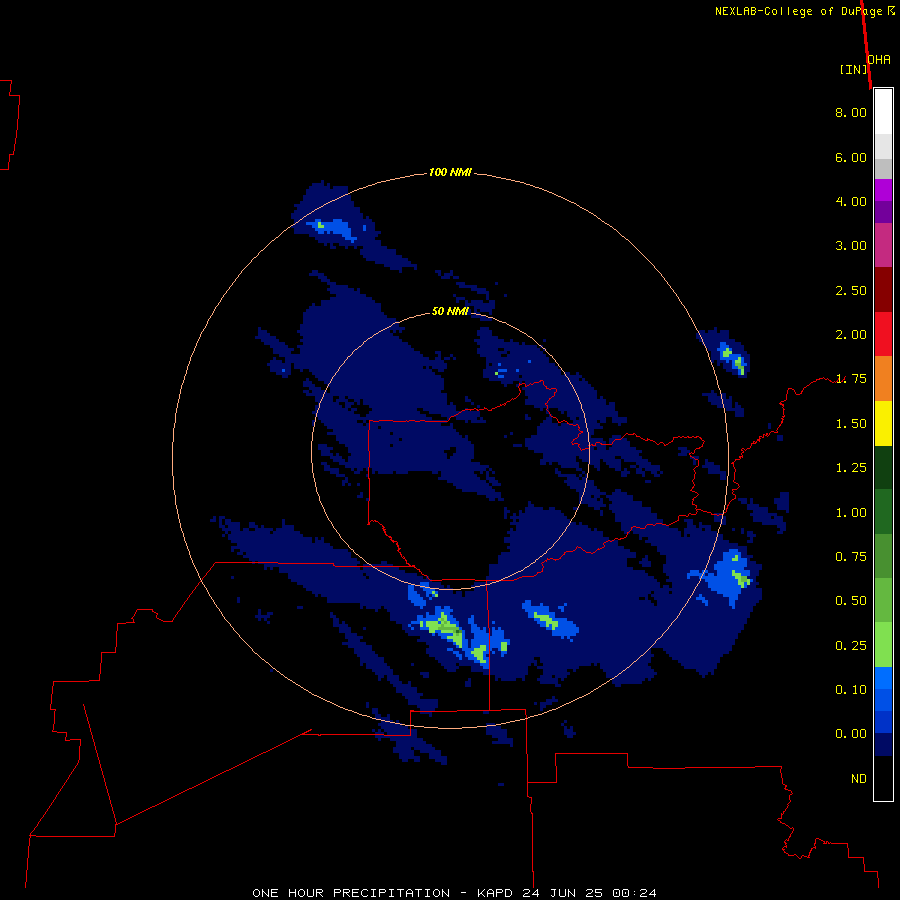Click the 3.00 legend value
This screenshot has height=900, width=900.
point(851,246)
